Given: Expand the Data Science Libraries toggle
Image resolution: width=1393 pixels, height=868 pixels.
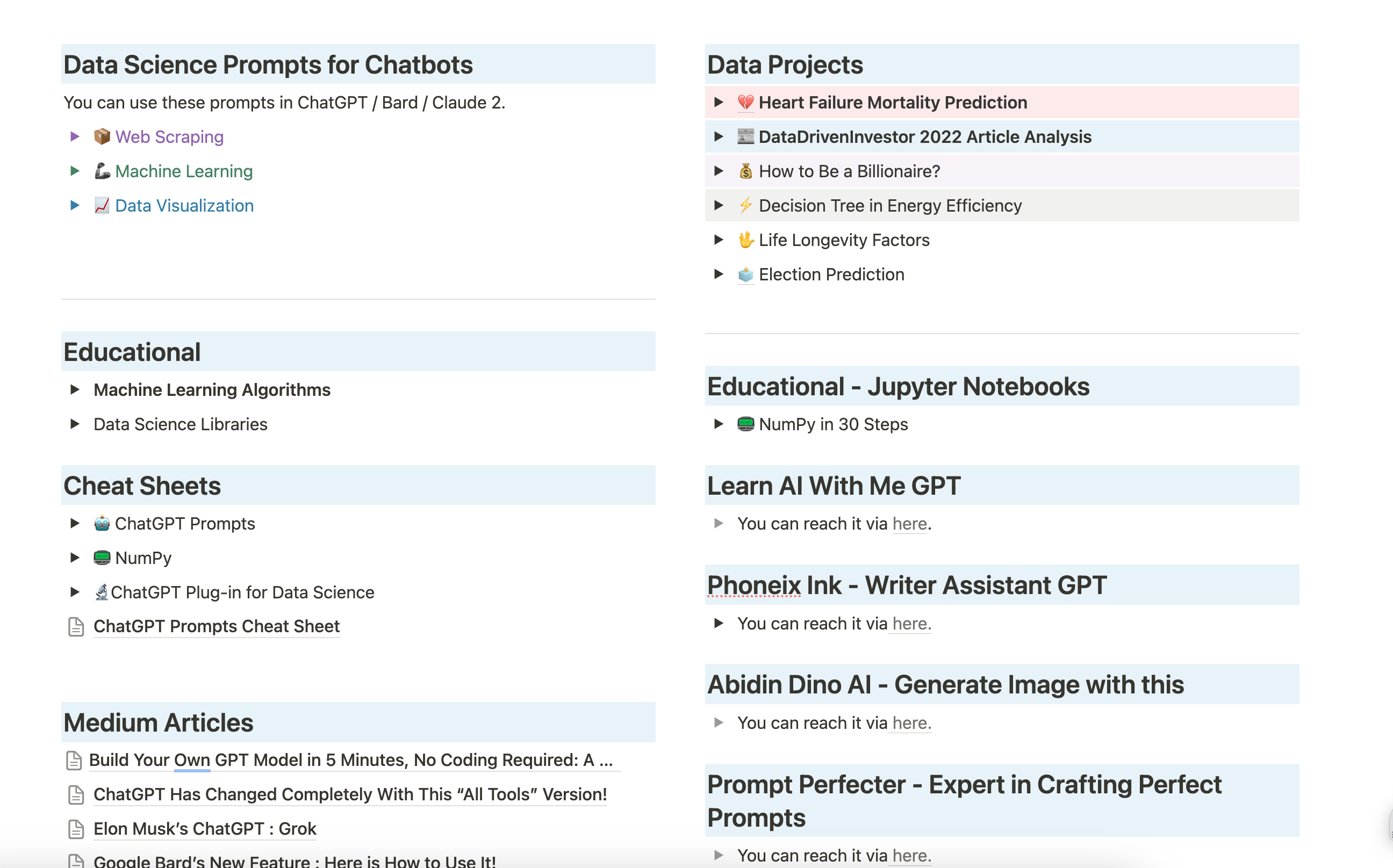Looking at the screenshot, I should pos(75,424).
